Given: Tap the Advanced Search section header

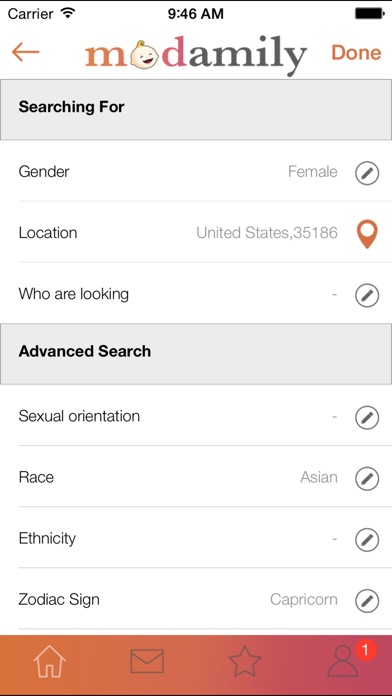Looking at the screenshot, I should [196, 354].
